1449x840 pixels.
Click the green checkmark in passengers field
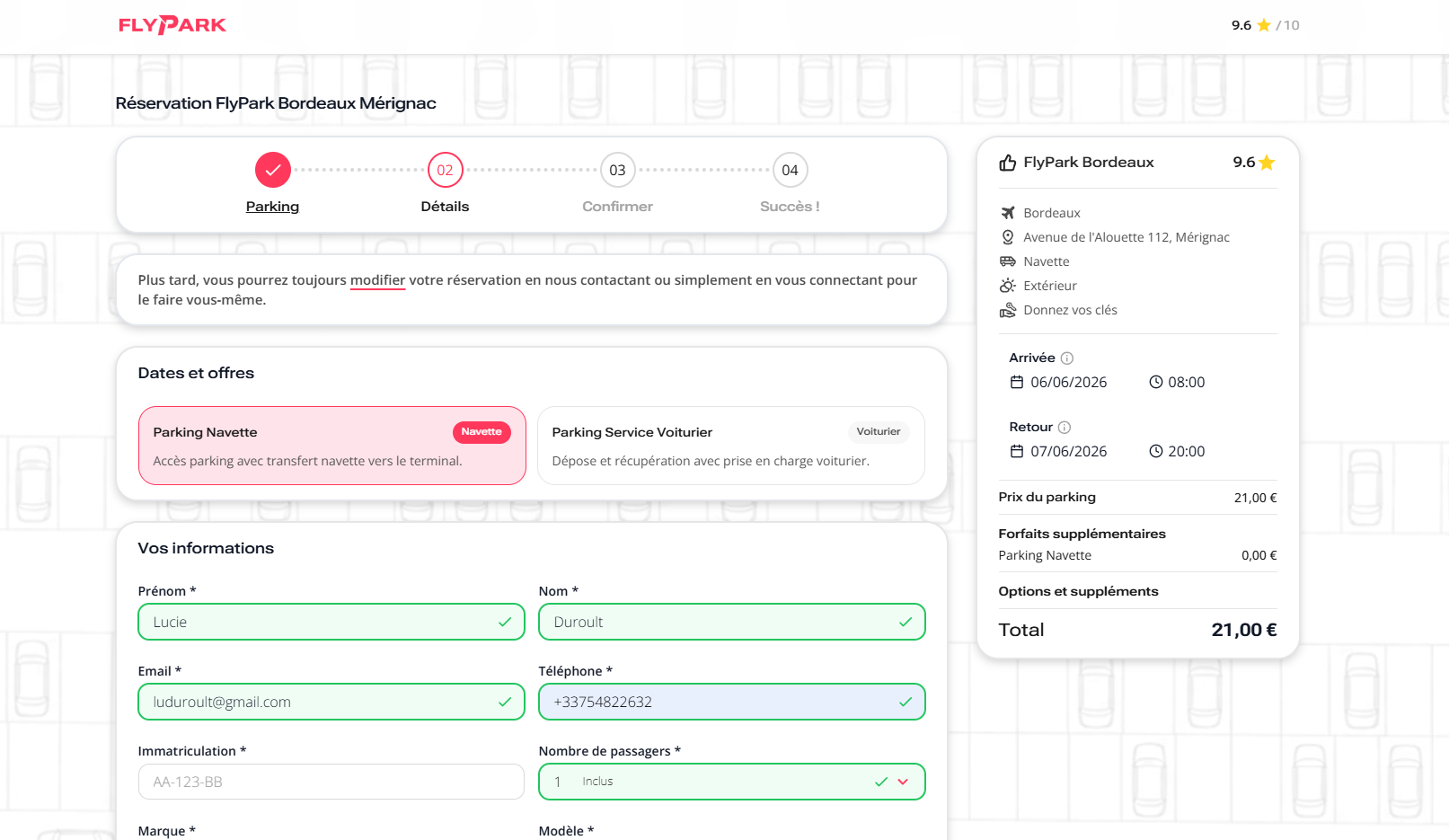click(x=881, y=782)
